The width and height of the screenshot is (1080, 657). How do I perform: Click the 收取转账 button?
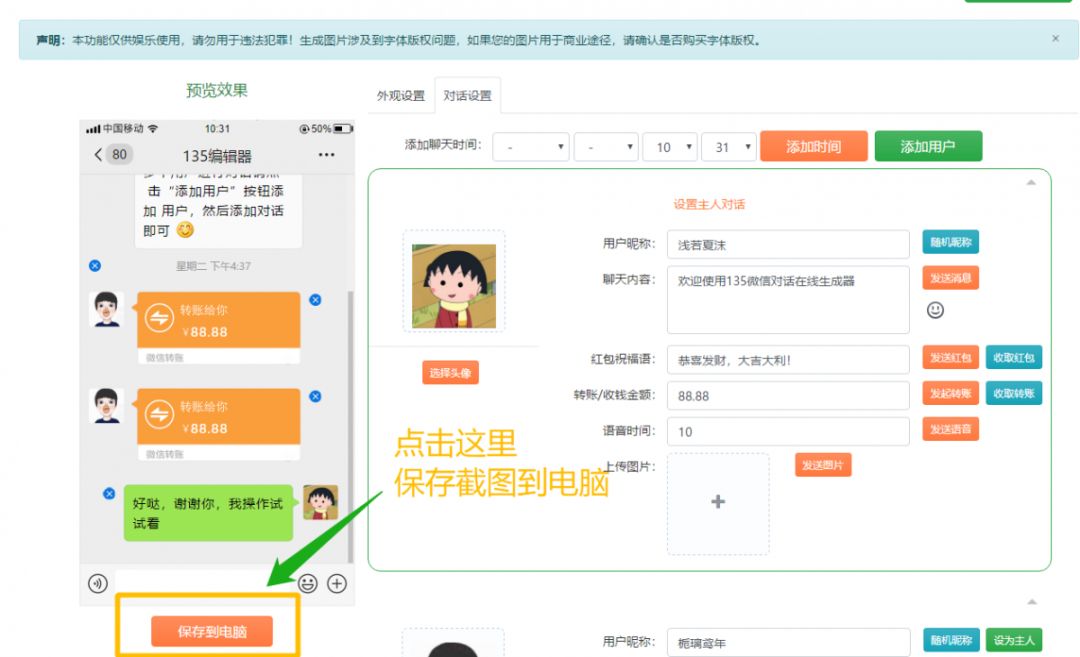1014,393
